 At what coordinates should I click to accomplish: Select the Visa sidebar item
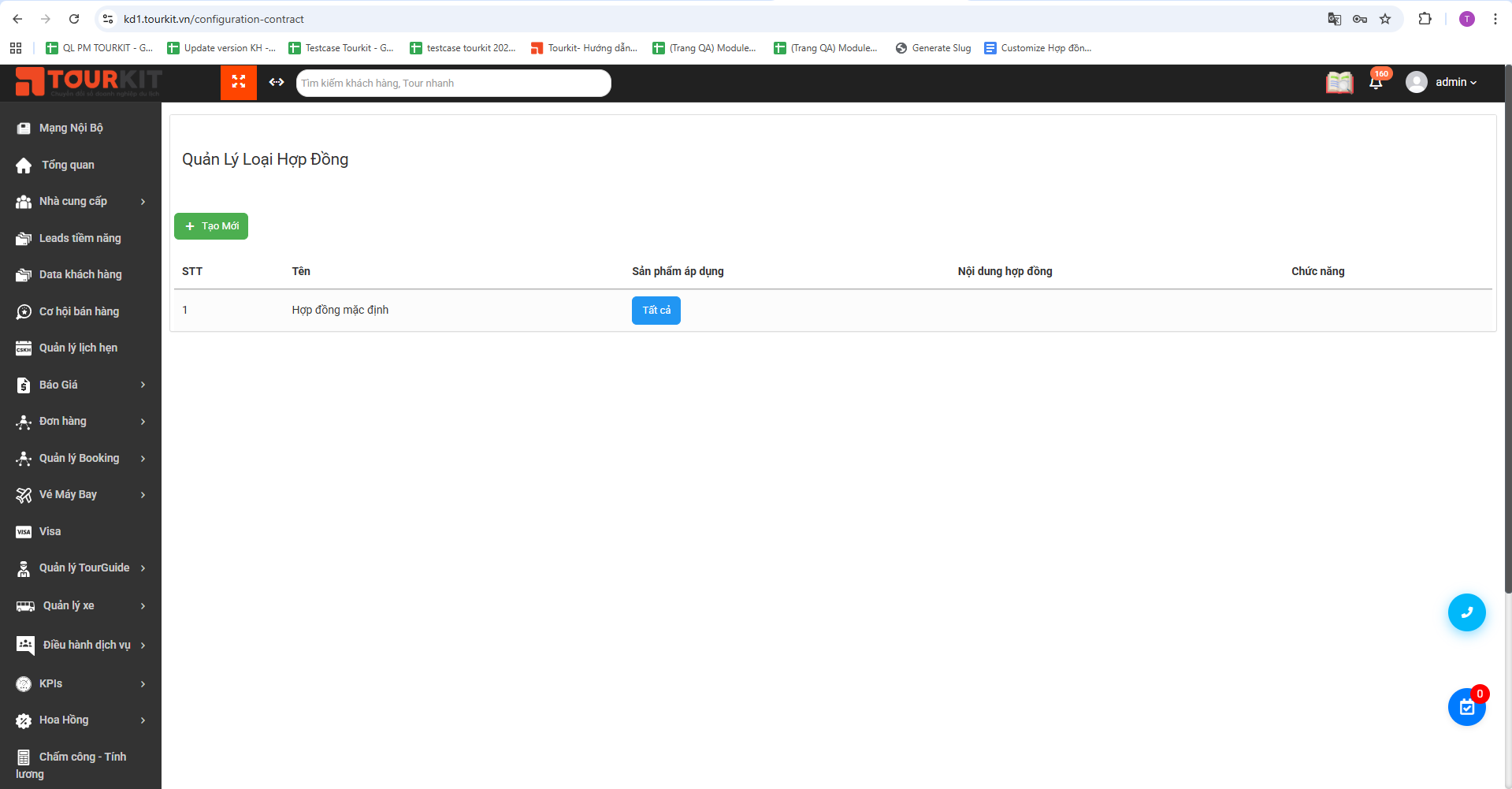[50, 531]
